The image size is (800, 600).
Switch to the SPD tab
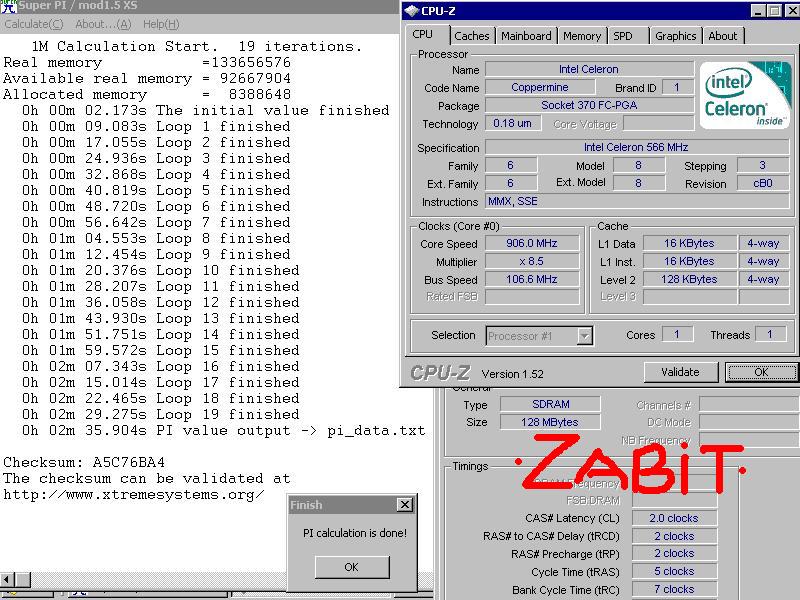(622, 36)
